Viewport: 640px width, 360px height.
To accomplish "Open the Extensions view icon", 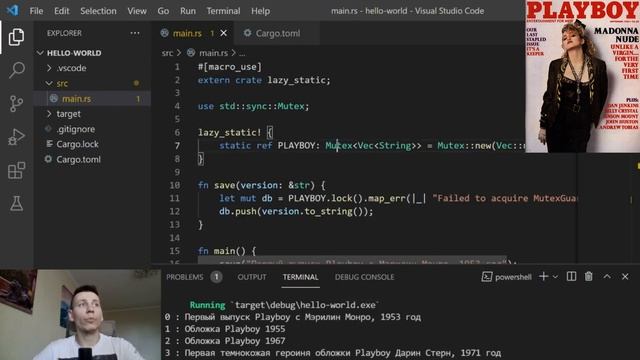I will point(16,170).
